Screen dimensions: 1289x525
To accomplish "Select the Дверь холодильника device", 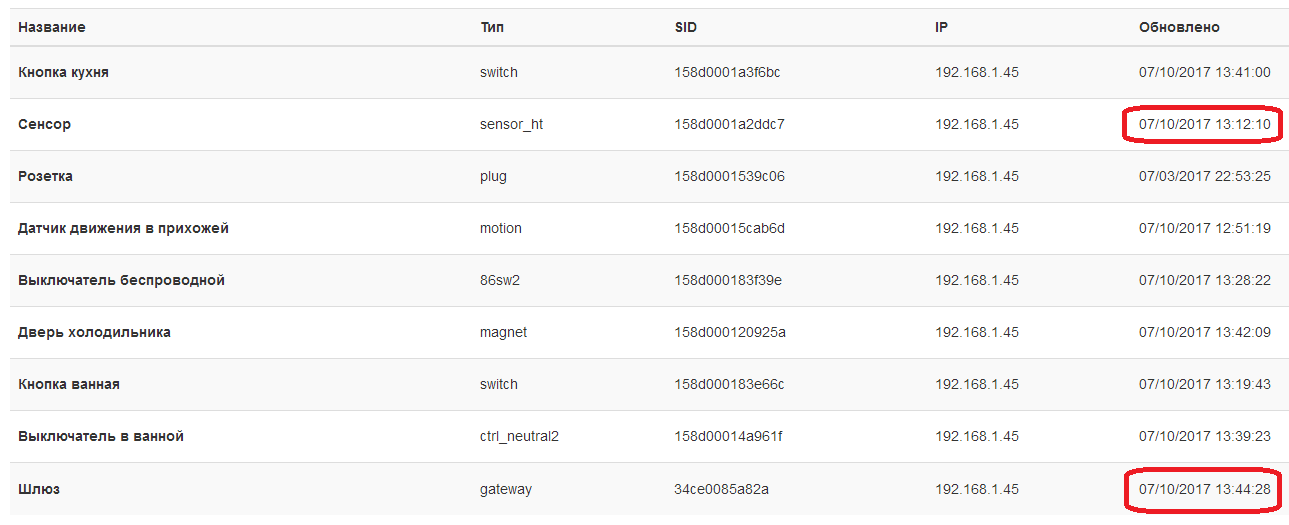I will click(x=94, y=332).
